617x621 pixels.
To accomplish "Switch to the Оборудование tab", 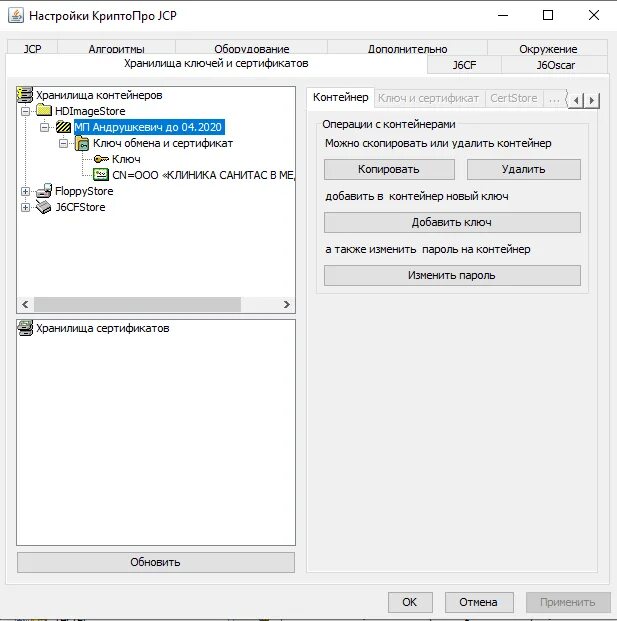I will [251, 48].
